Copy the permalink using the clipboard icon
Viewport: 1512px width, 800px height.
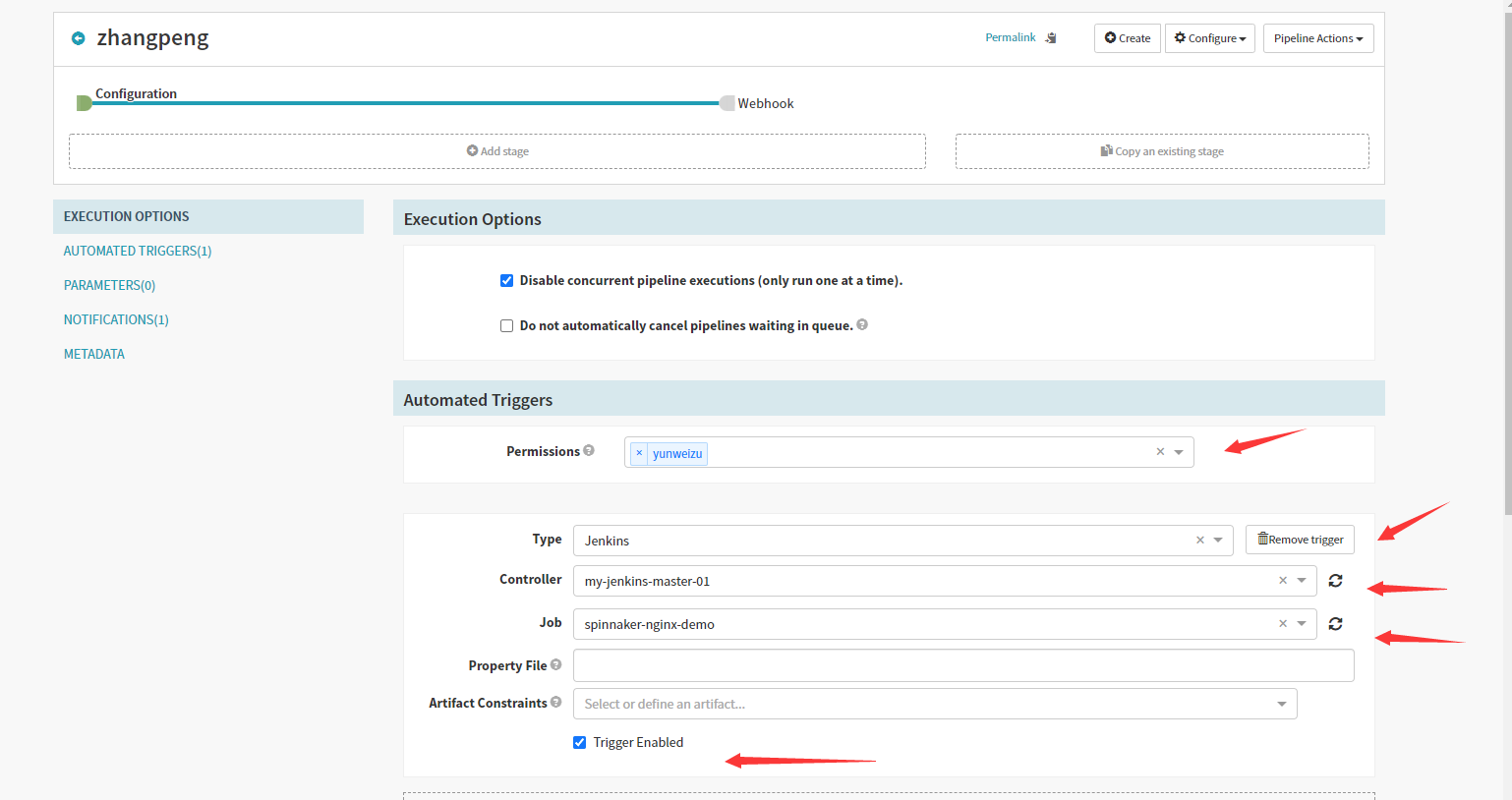pyautogui.click(x=1051, y=38)
